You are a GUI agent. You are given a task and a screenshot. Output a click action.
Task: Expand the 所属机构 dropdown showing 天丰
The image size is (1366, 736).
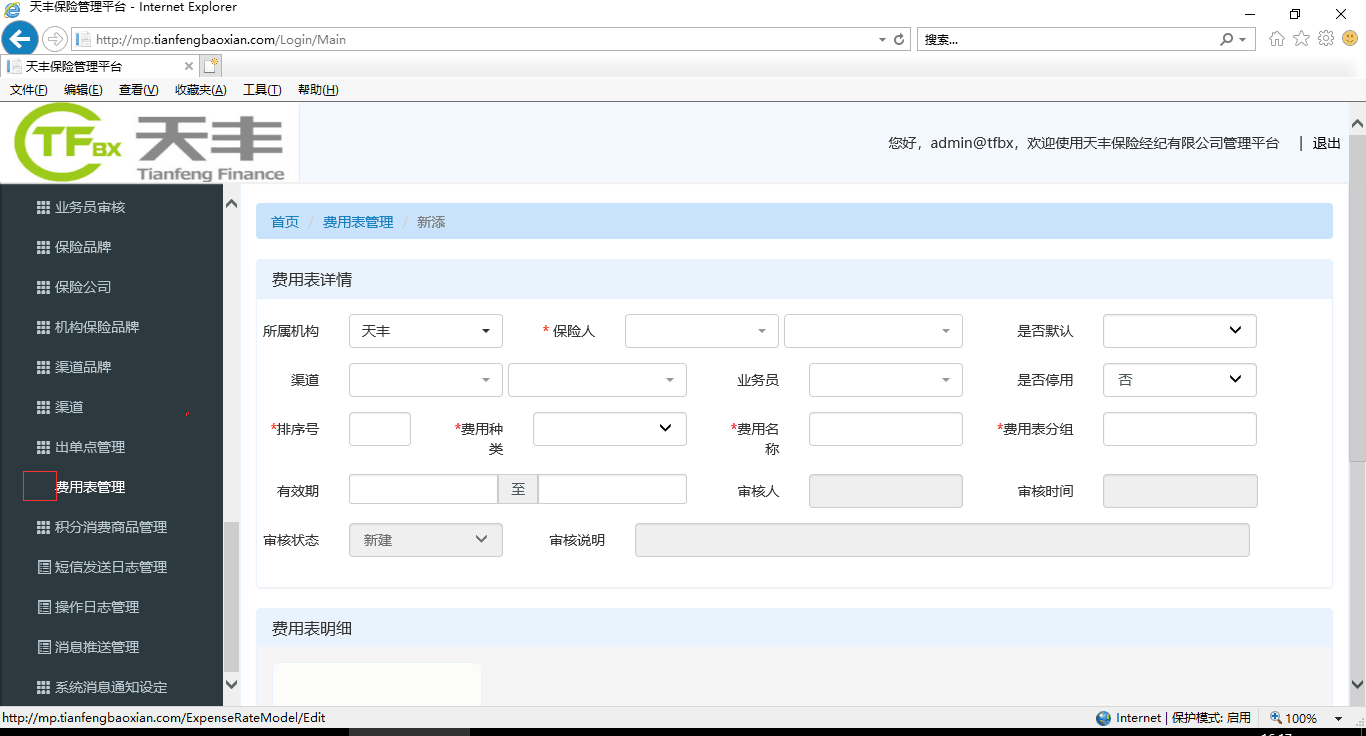(425, 331)
